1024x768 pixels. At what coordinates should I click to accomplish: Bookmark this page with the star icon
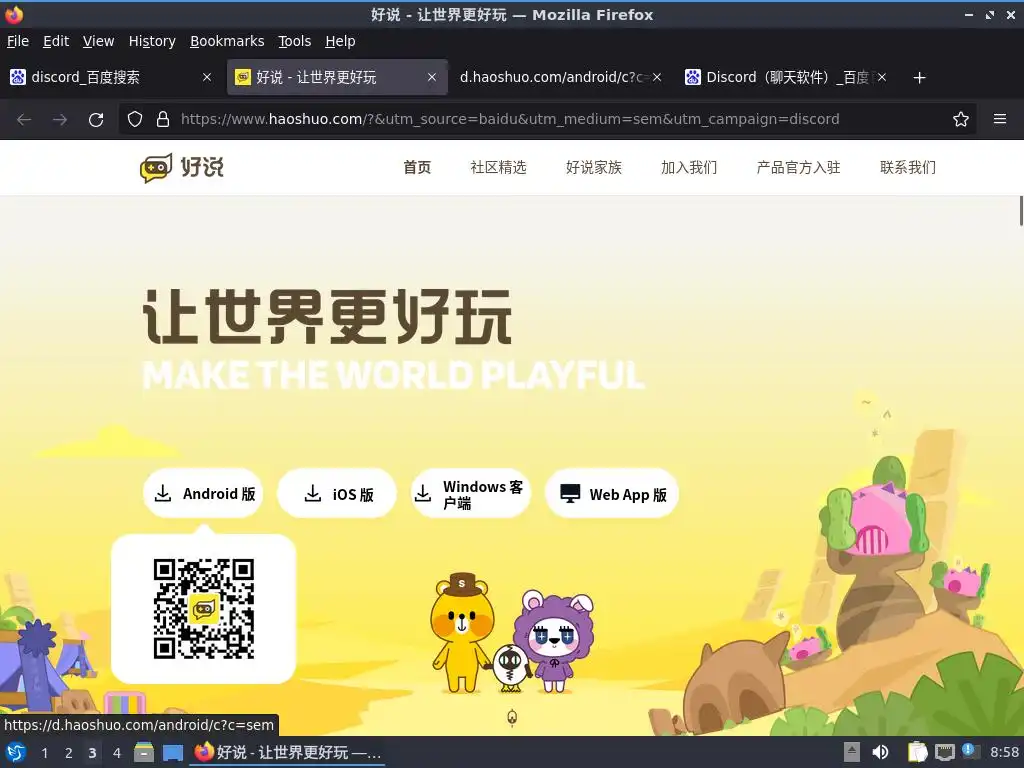click(x=961, y=119)
